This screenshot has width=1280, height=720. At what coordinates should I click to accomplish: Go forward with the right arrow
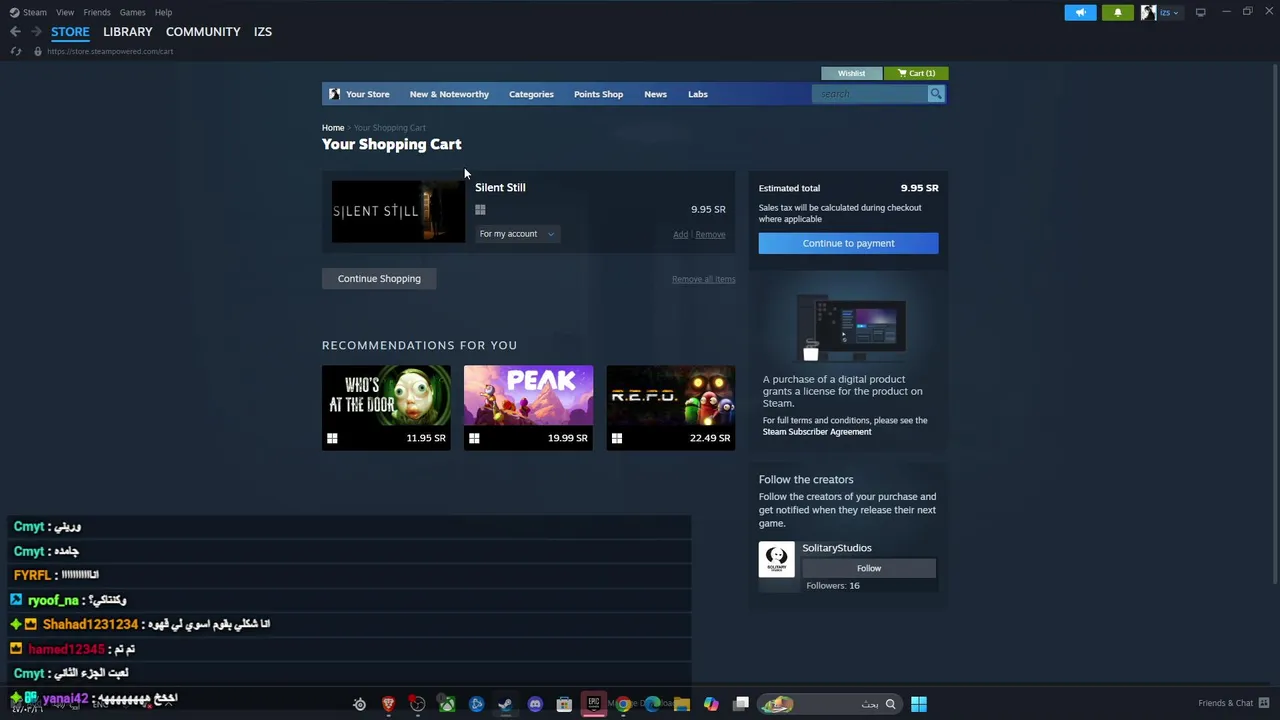coord(36,32)
